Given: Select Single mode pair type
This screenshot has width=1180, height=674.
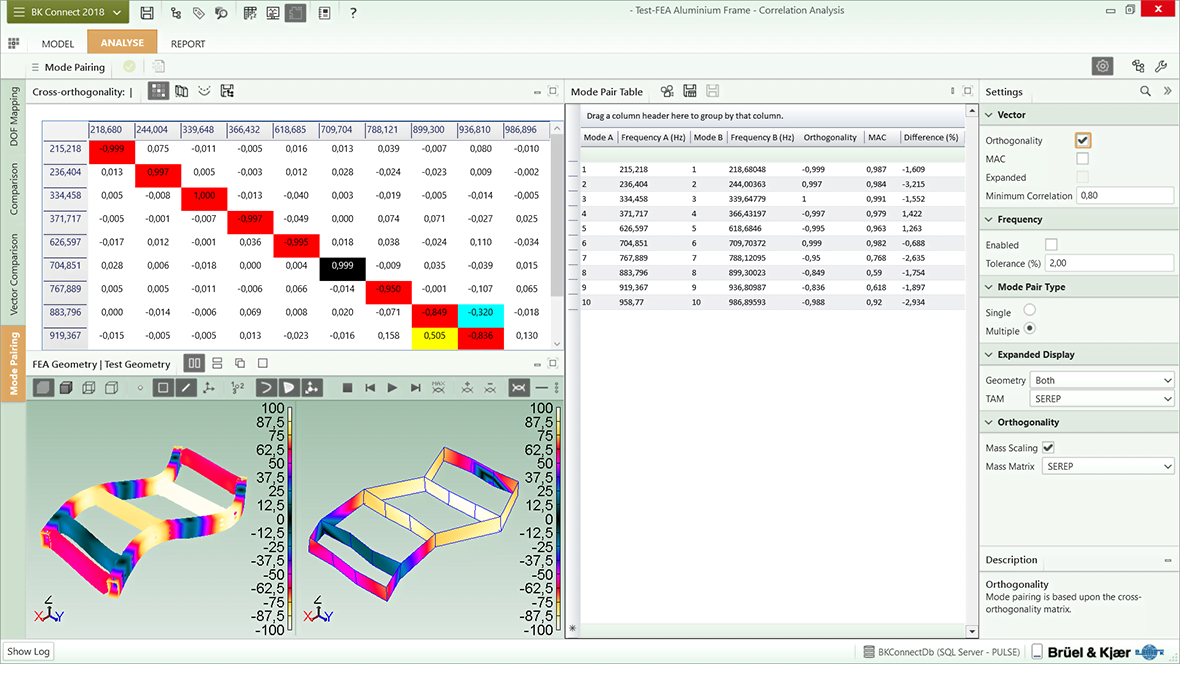Looking at the screenshot, I should (x=1030, y=312).
